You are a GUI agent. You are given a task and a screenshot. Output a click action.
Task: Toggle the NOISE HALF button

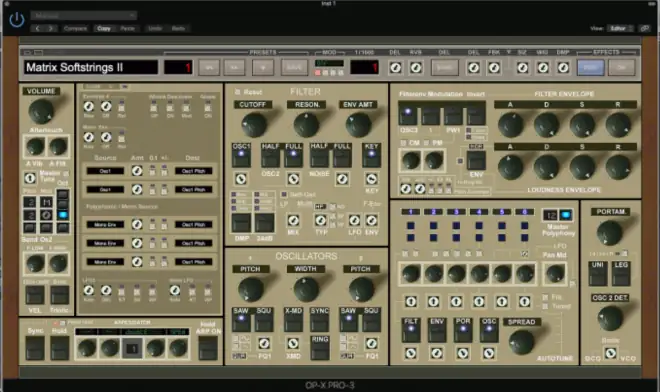pos(319,155)
